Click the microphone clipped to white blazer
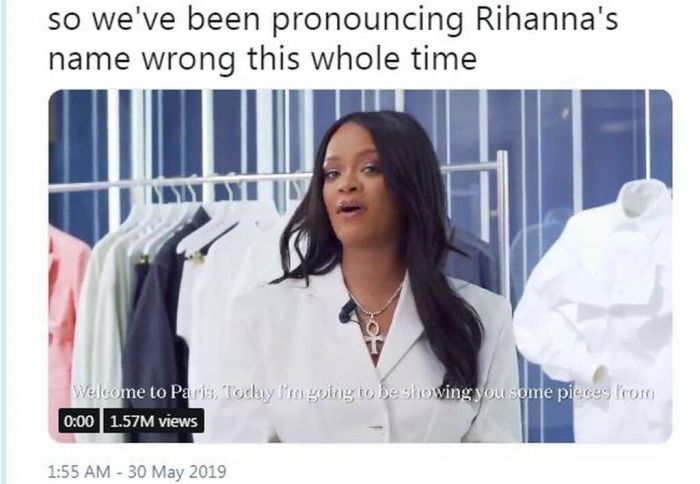The width and height of the screenshot is (700, 484). click(347, 311)
